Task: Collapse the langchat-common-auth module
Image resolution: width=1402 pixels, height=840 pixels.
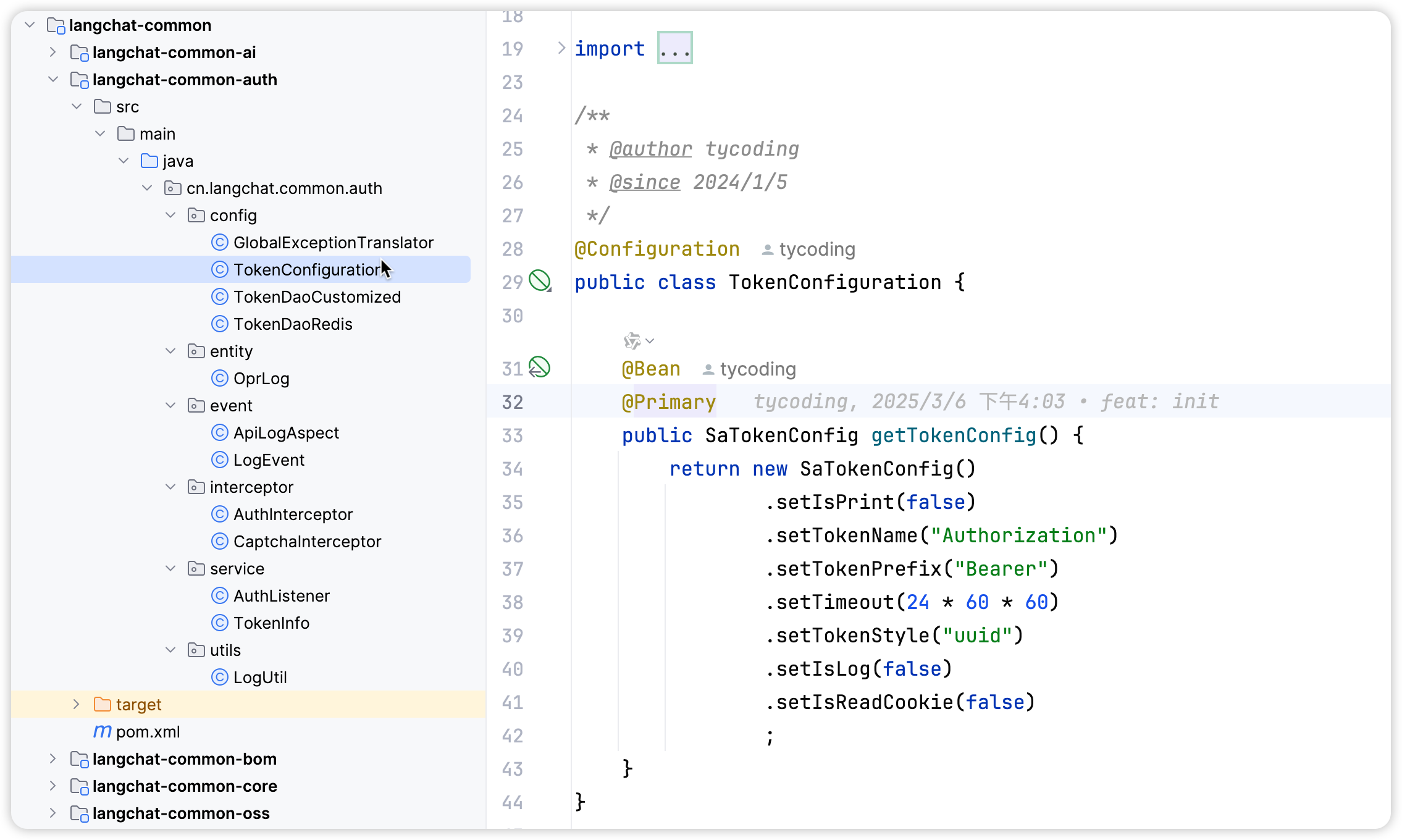Action: pyautogui.click(x=53, y=79)
